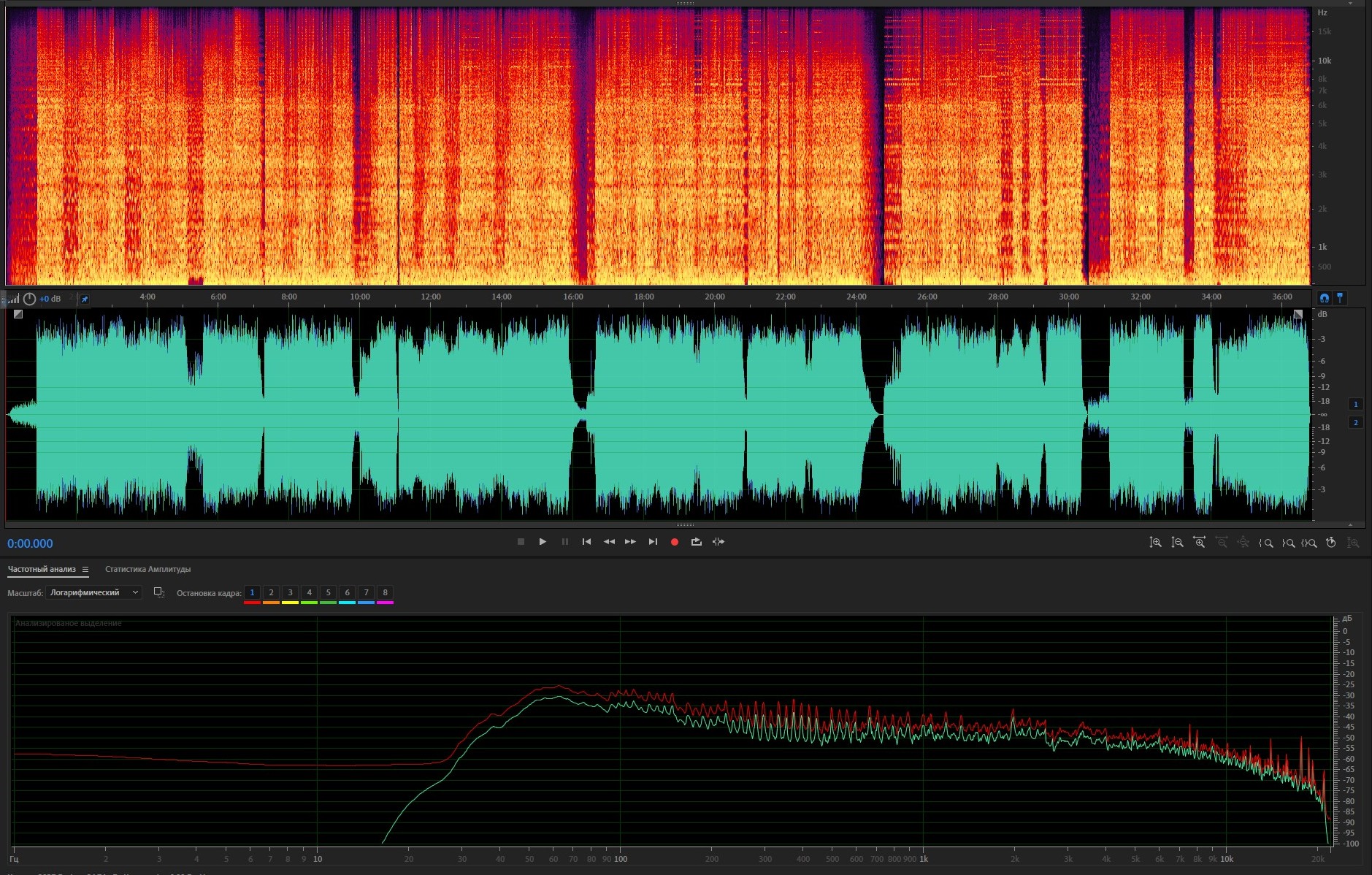1372x875 pixels.
Task: Click the stopwatch zoom reset icon
Action: (x=1330, y=543)
